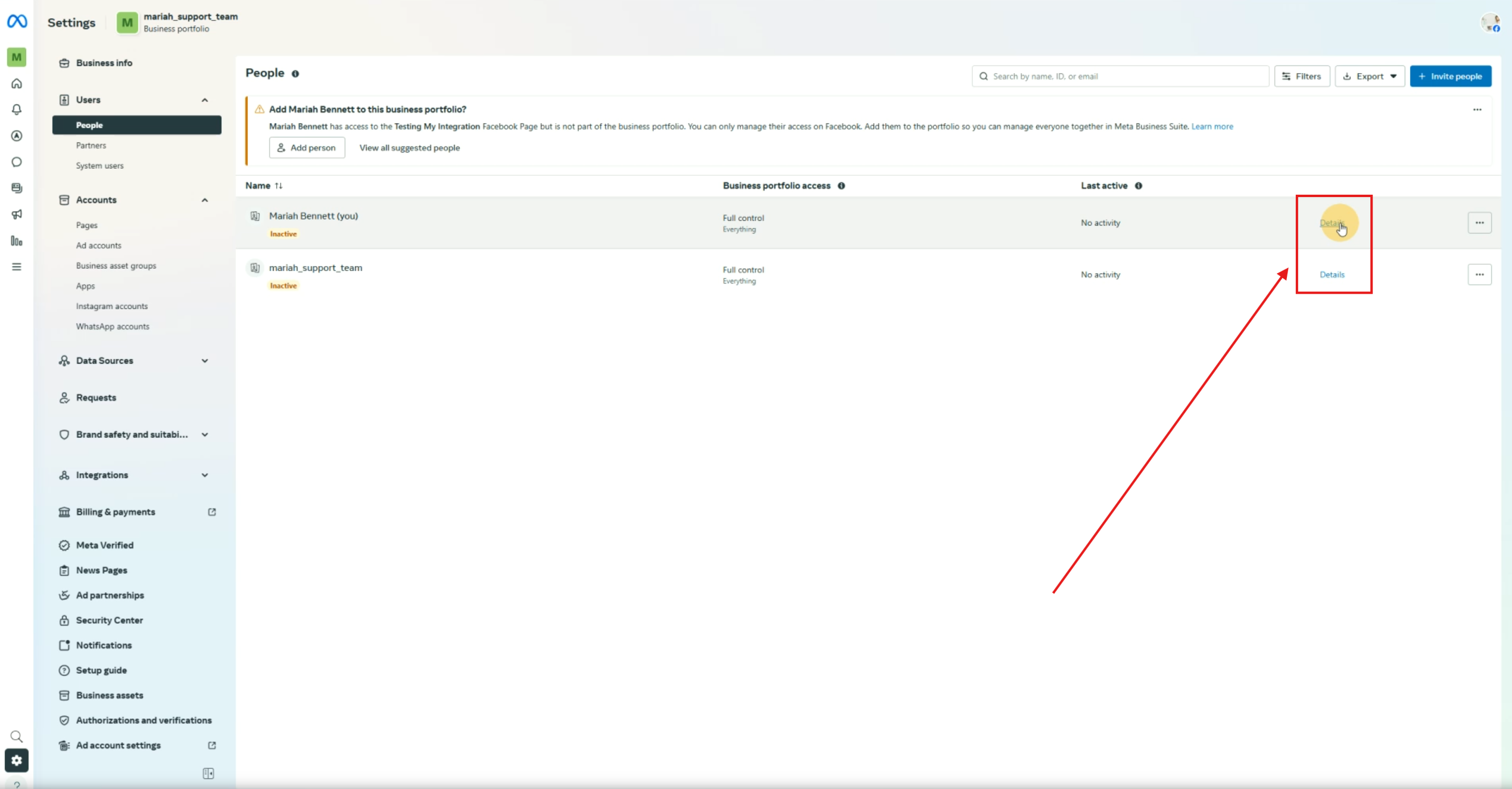
Task: Open Meta Verified in sidebar
Action: (105, 545)
